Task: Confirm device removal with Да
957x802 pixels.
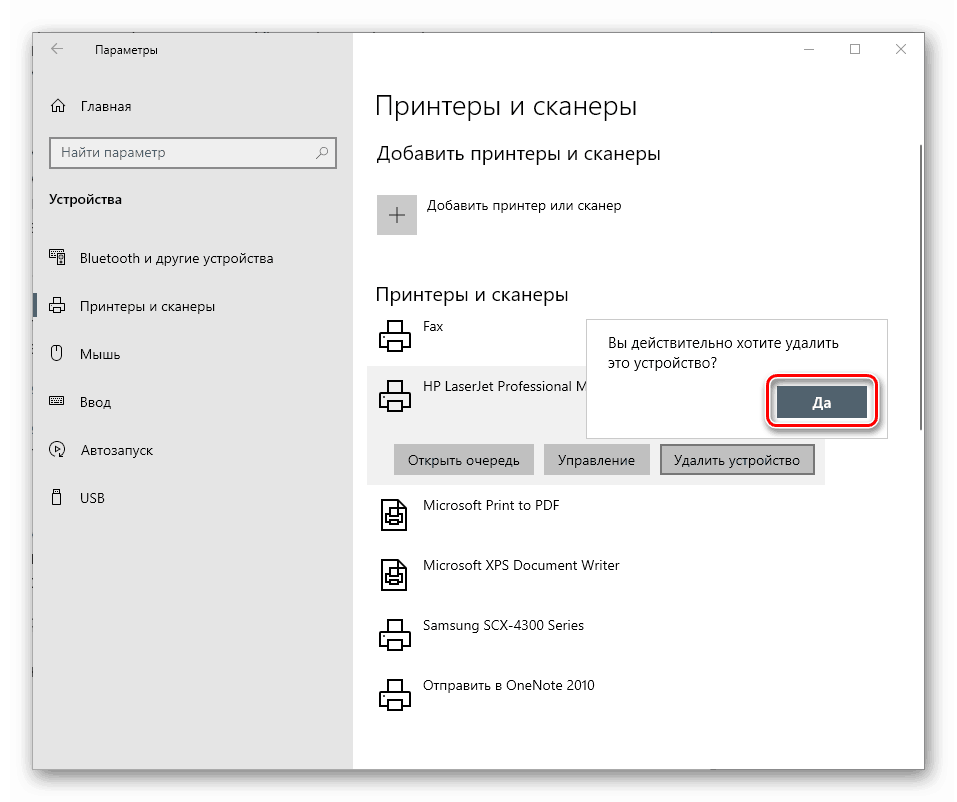Action: [822, 402]
